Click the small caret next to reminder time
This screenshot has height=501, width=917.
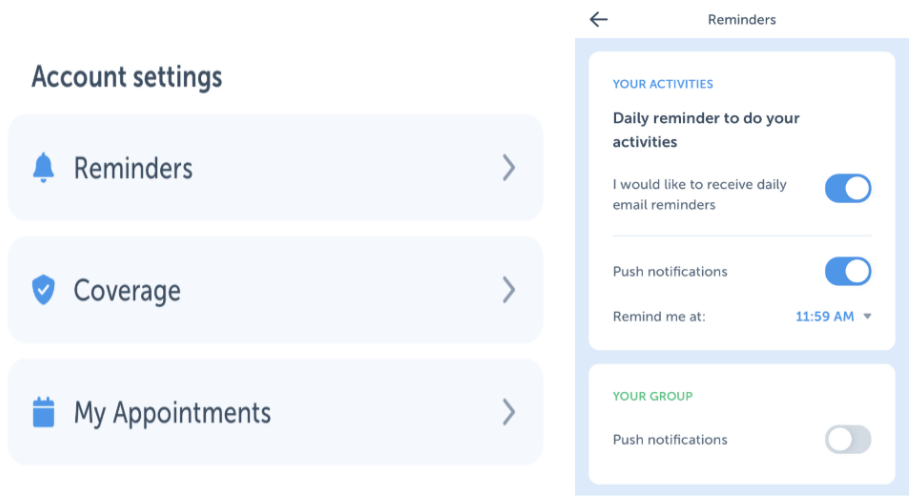coord(867,316)
